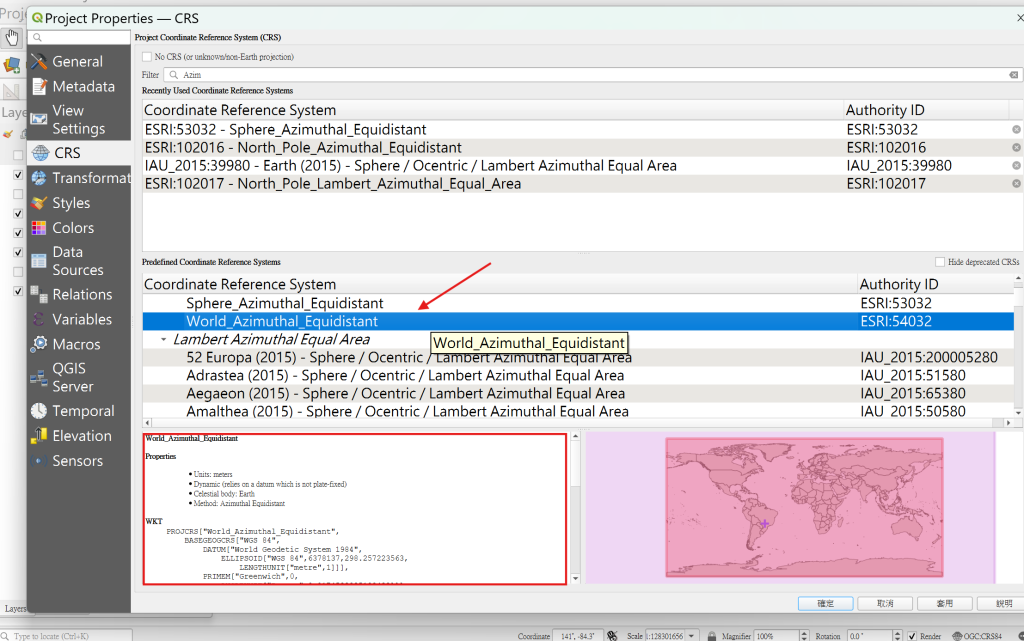Viewport: 1024px width, 641px height.
Task: Click the Coordinate field in status bar
Action: click(577, 636)
